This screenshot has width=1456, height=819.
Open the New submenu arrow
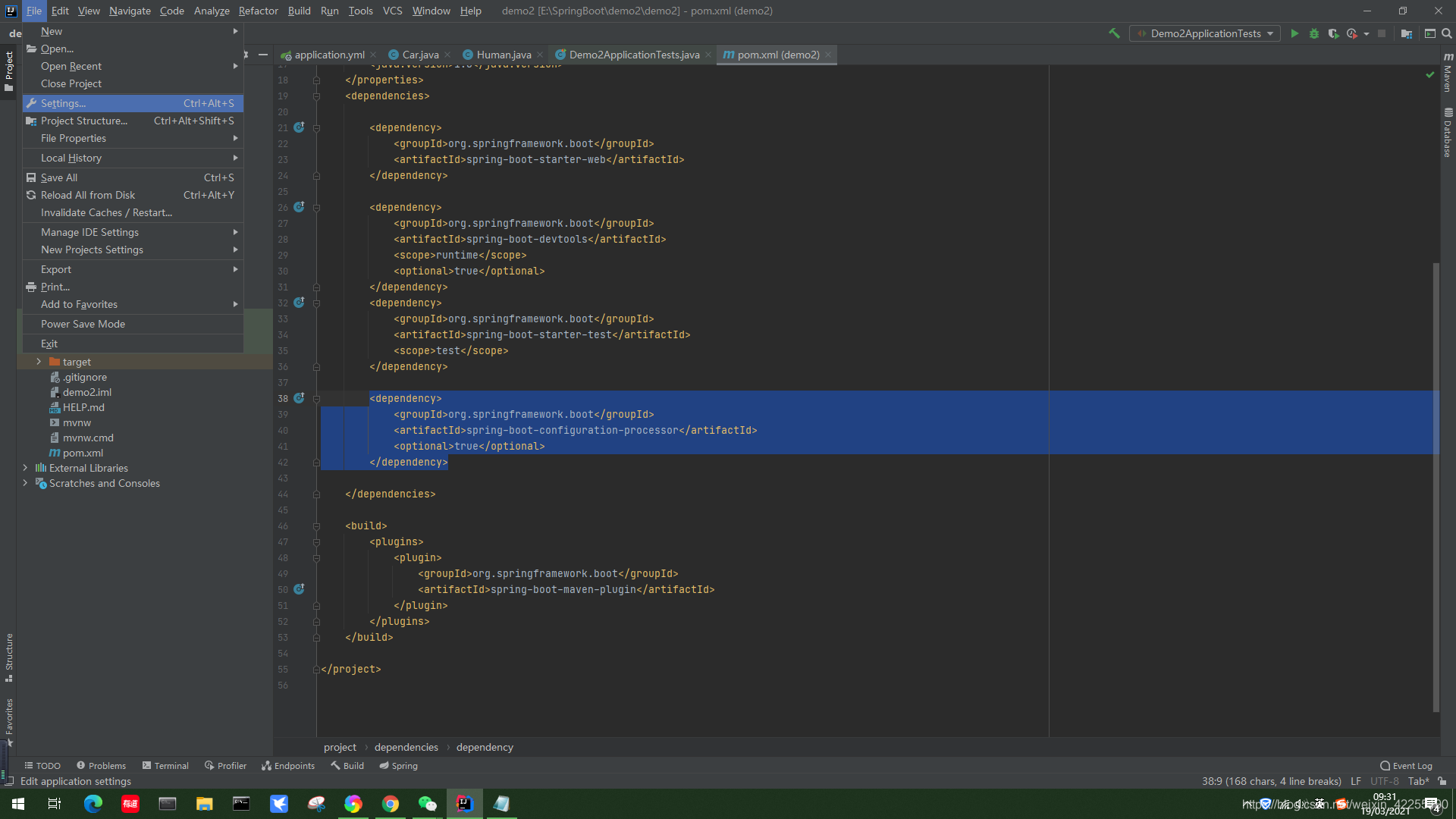click(235, 31)
